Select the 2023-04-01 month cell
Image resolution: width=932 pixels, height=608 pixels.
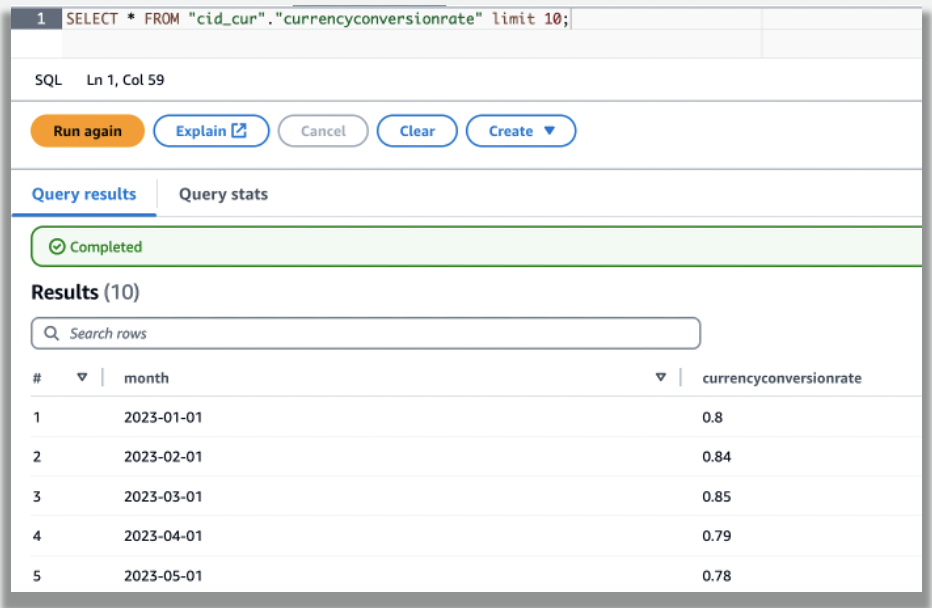163,535
